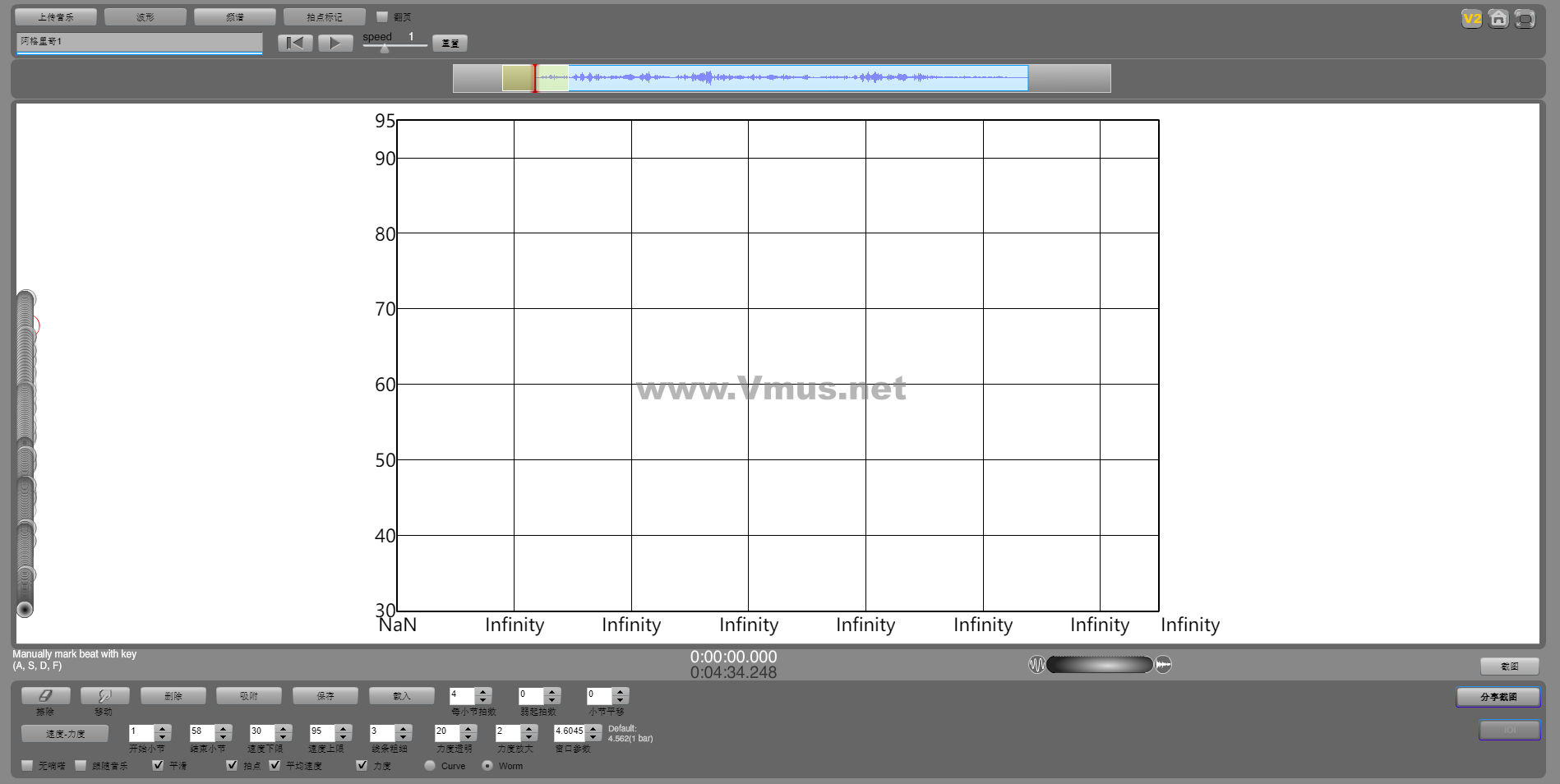
Task: Uncheck the 平滑 smoothing checkbox
Action: click(158, 765)
